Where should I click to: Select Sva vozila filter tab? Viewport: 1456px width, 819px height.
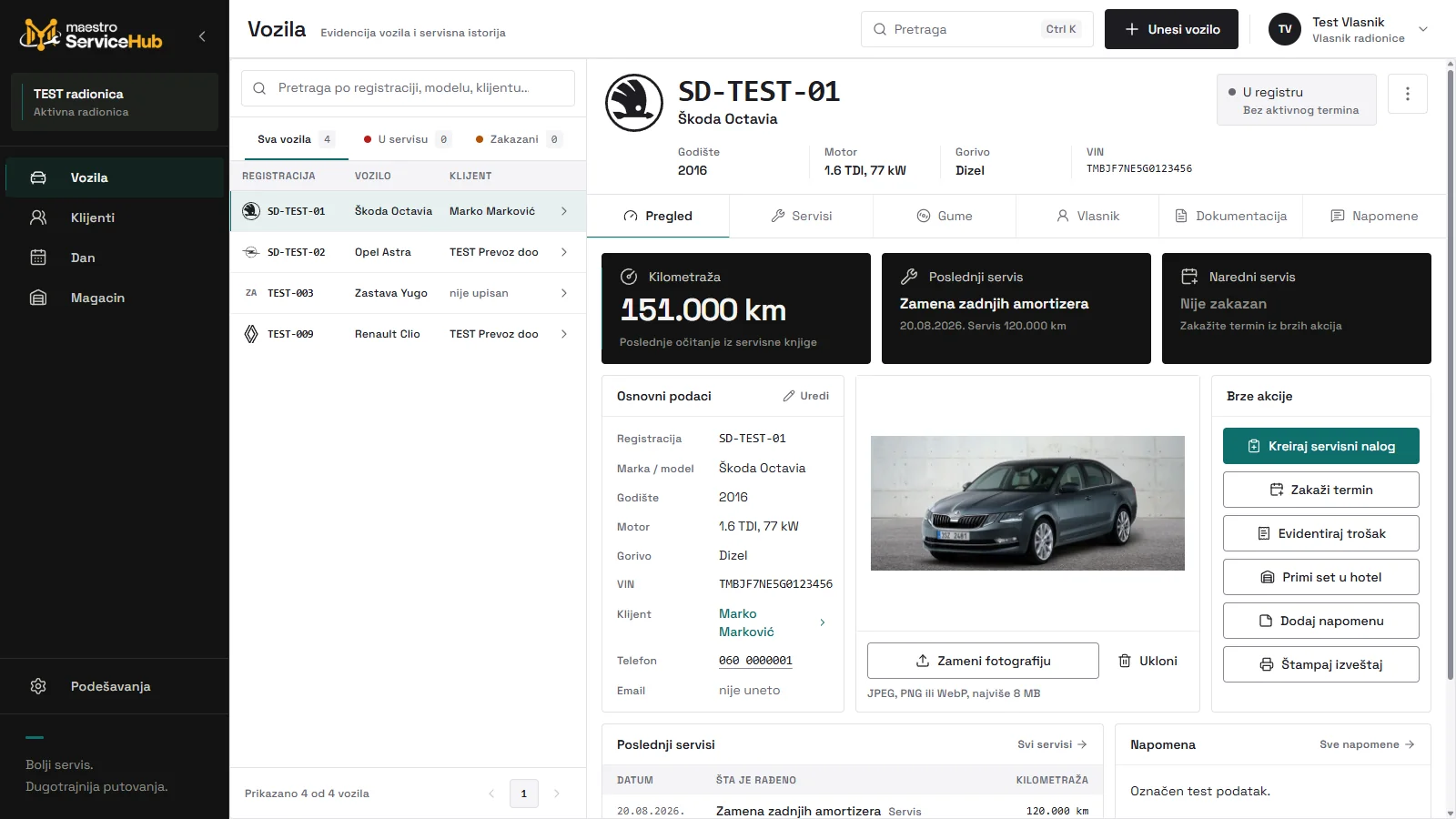(x=295, y=139)
